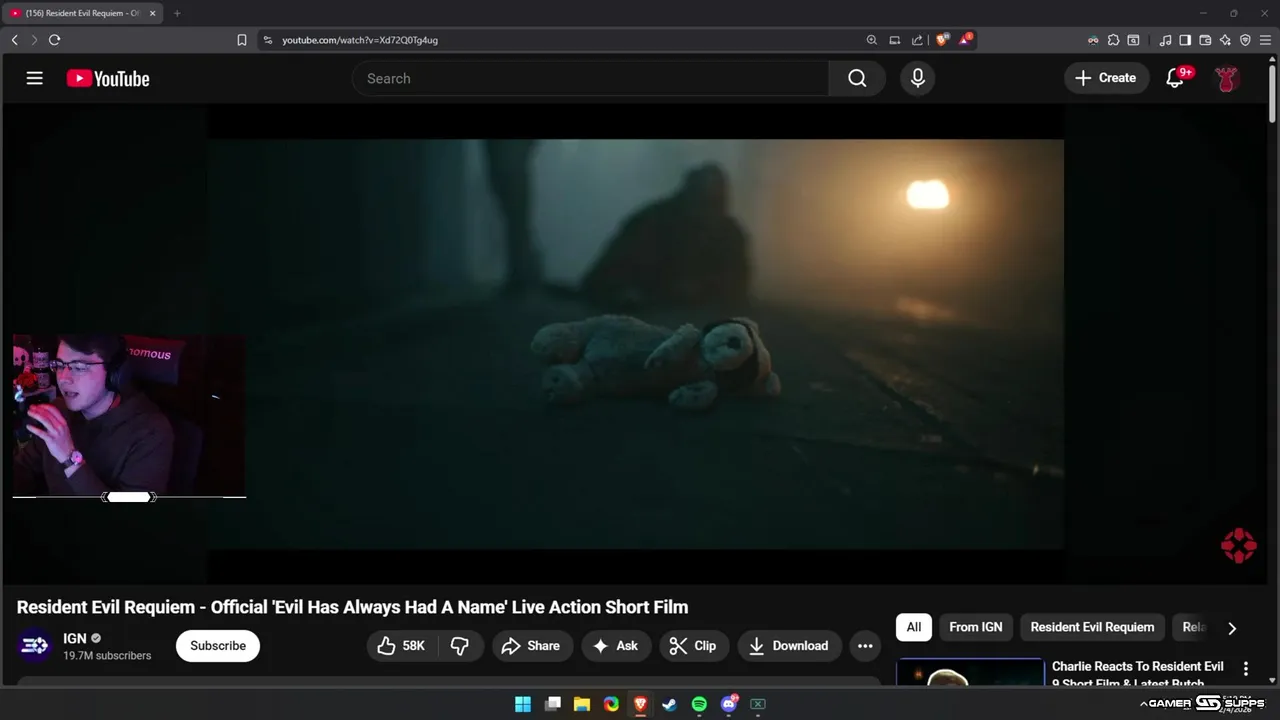Viewport: 1280px width, 720px height.
Task: Start voice search with the microphone
Action: 918,78
